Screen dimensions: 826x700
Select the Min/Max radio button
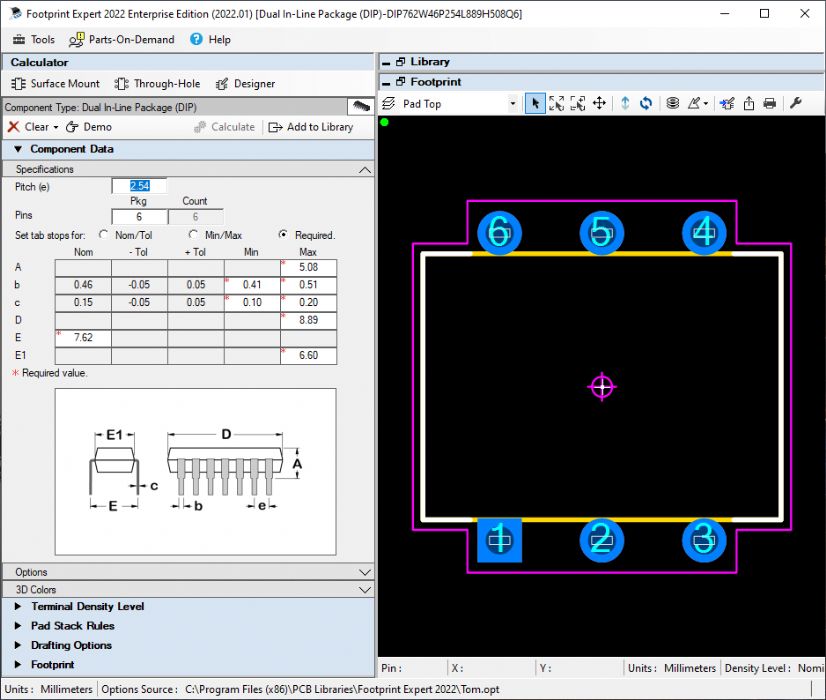point(193,234)
